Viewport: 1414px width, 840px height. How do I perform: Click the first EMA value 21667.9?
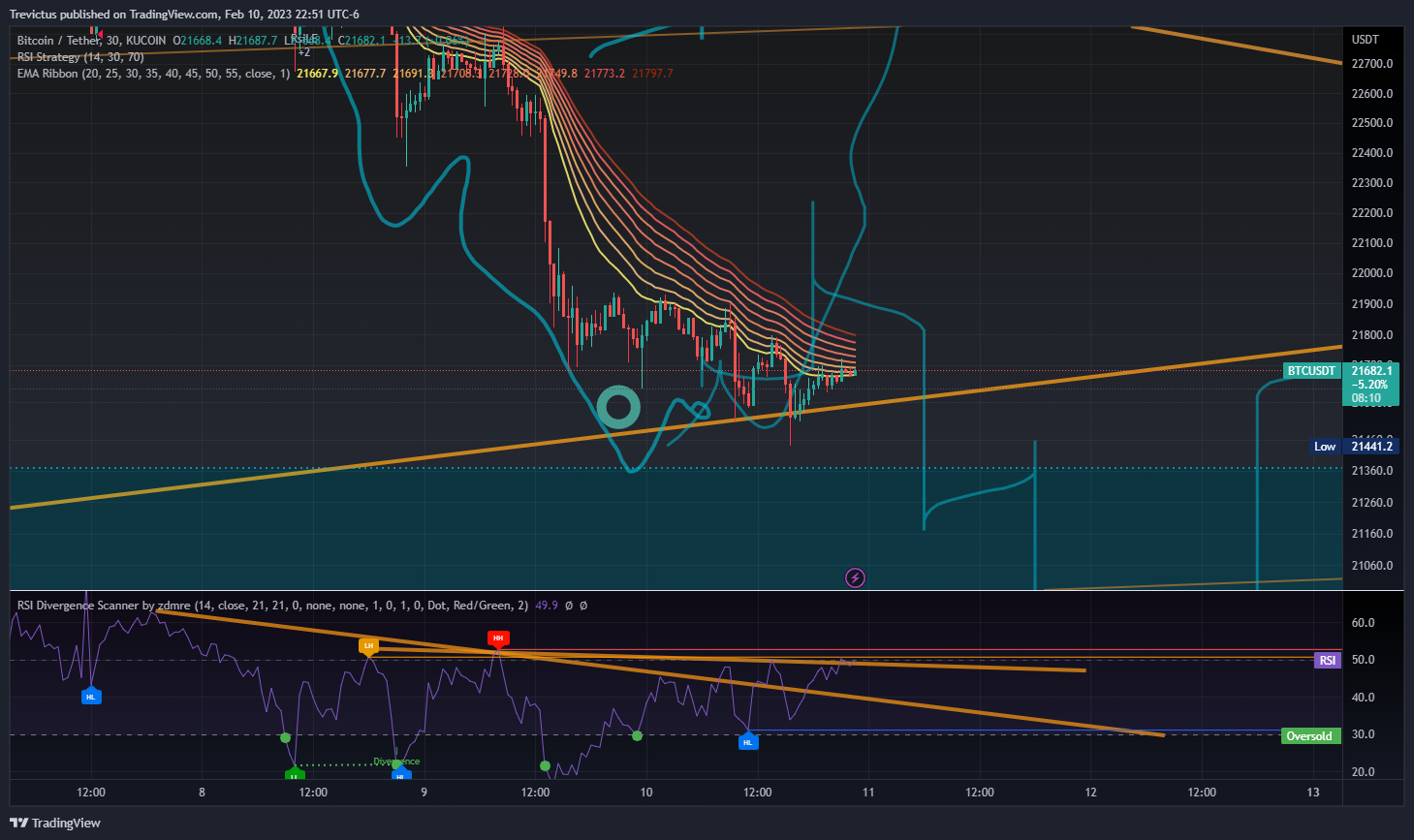pyautogui.click(x=318, y=74)
